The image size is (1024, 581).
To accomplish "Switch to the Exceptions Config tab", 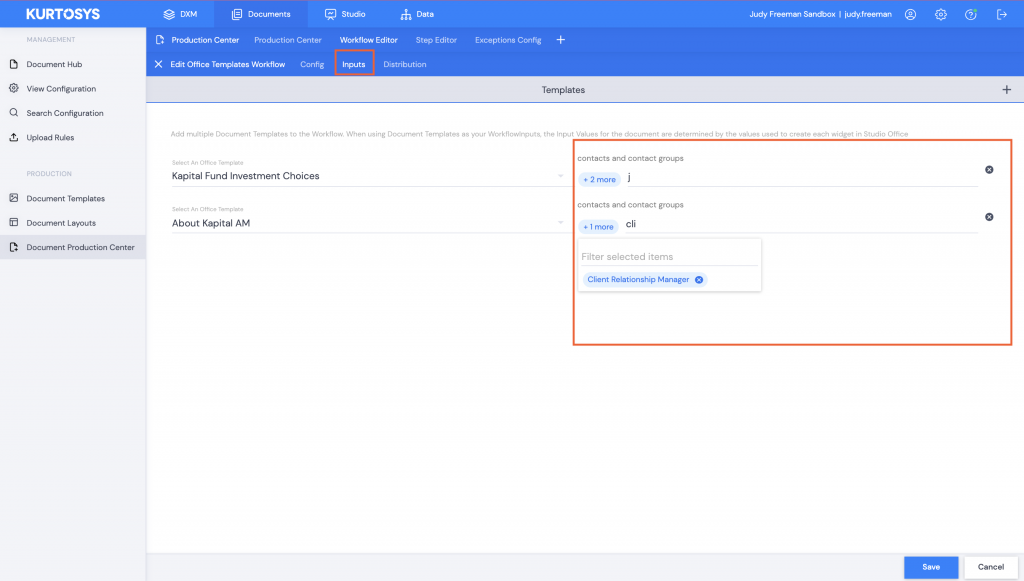I will (x=508, y=40).
